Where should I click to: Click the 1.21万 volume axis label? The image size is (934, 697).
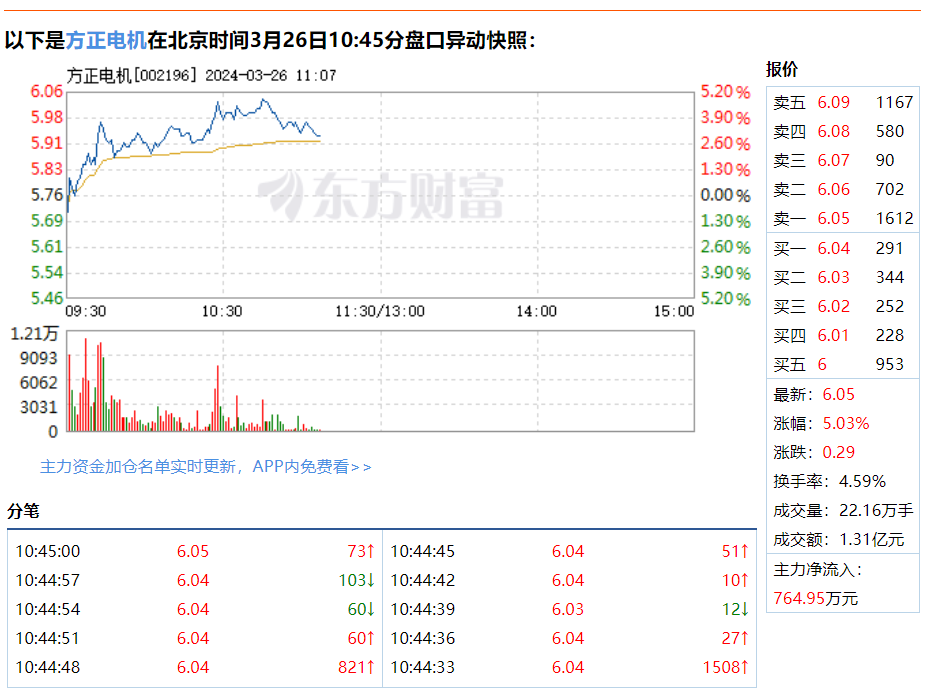tap(35, 334)
